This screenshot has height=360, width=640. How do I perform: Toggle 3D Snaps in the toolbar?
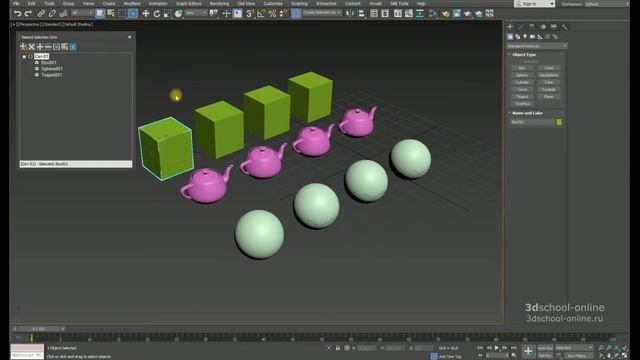(250, 13)
